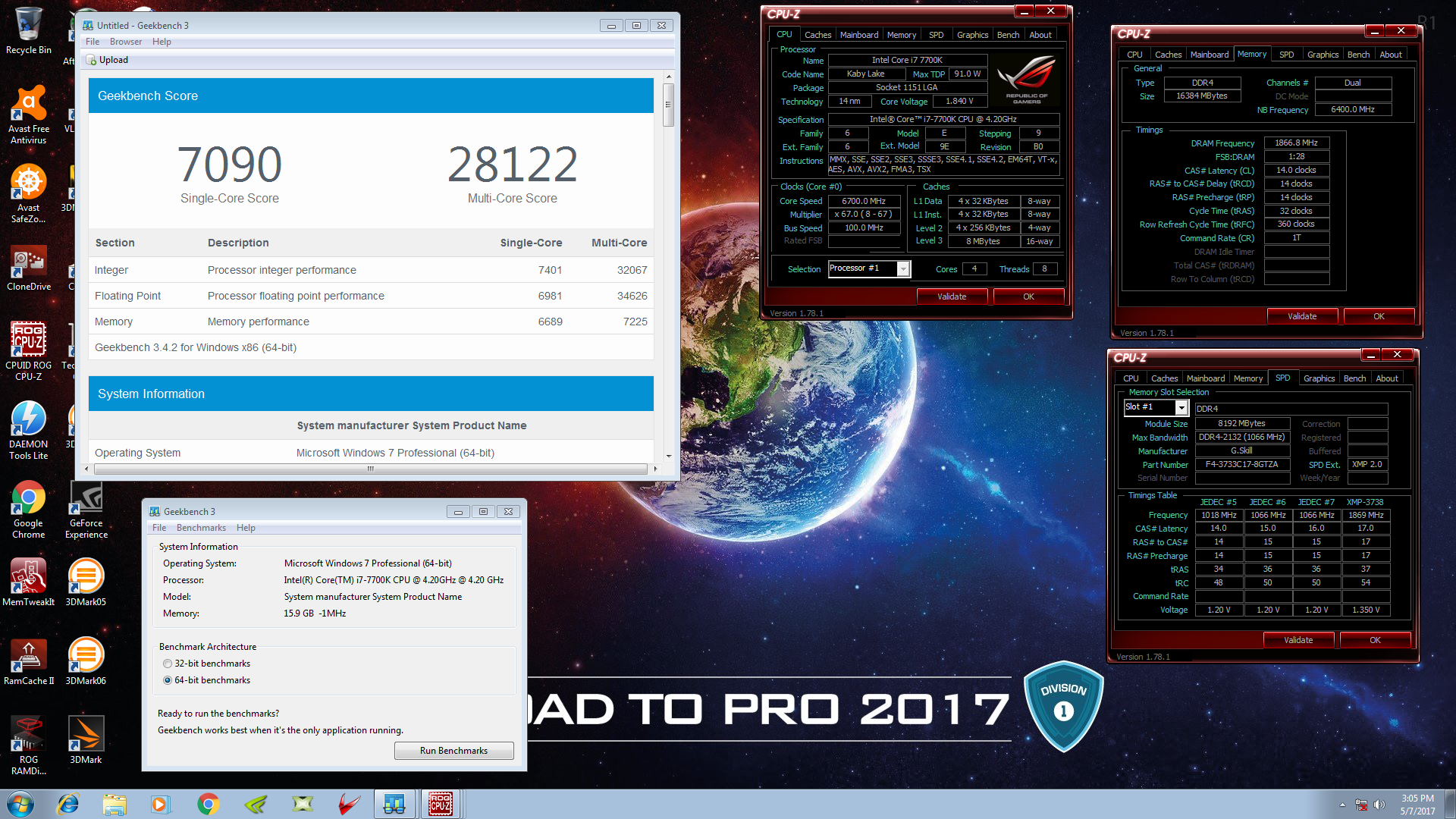Image resolution: width=1456 pixels, height=819 pixels.
Task: Click Validate in Memory tab window
Action: (x=1302, y=316)
